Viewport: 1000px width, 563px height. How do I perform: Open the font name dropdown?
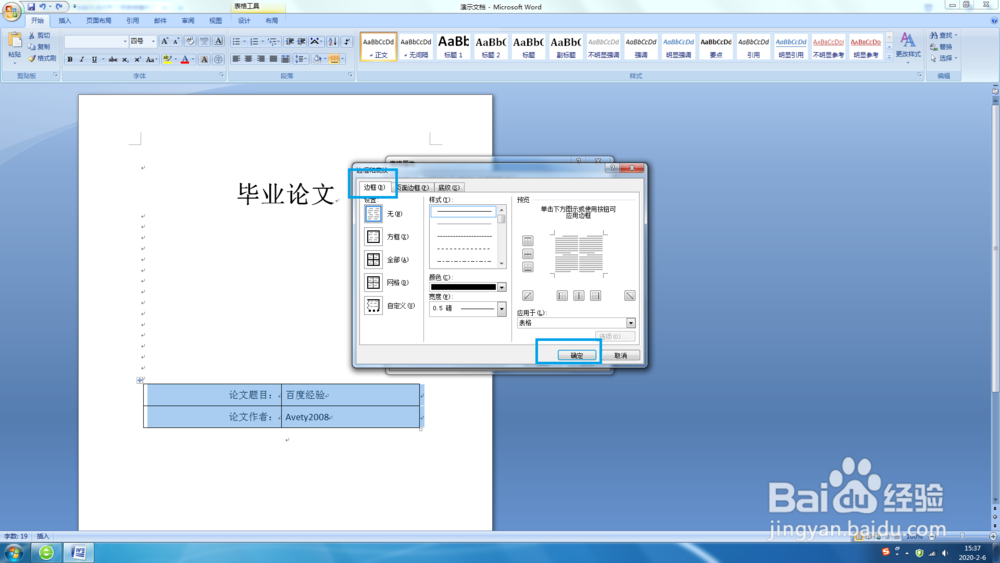124,41
